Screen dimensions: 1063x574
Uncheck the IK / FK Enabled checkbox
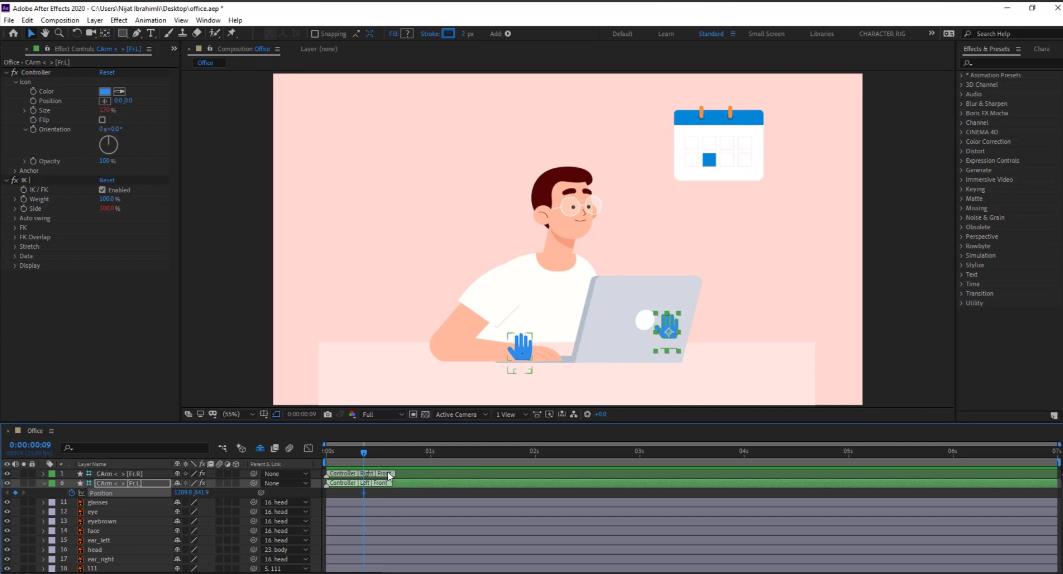coord(102,190)
